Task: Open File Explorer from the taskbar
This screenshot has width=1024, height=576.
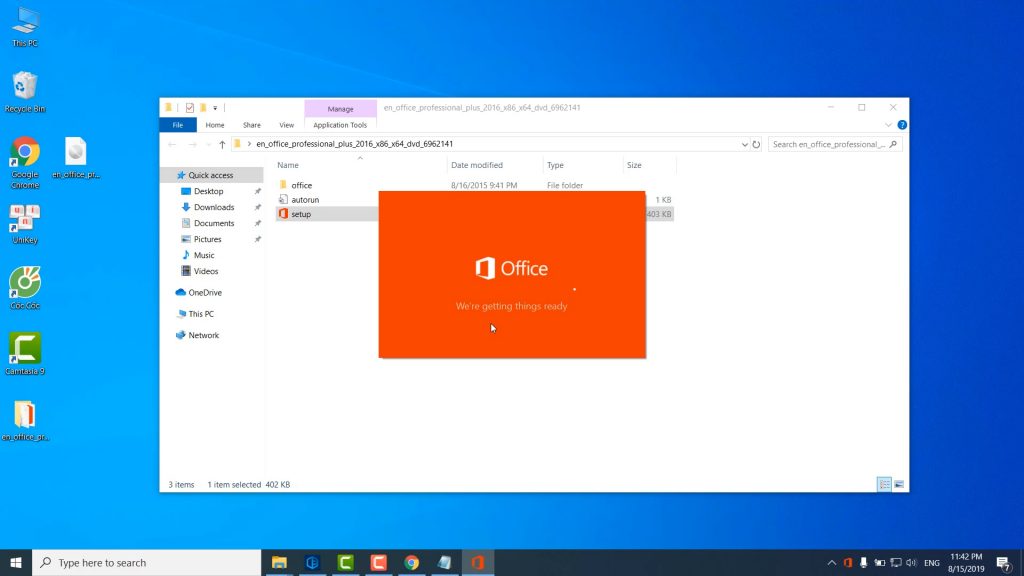Action: coord(280,562)
